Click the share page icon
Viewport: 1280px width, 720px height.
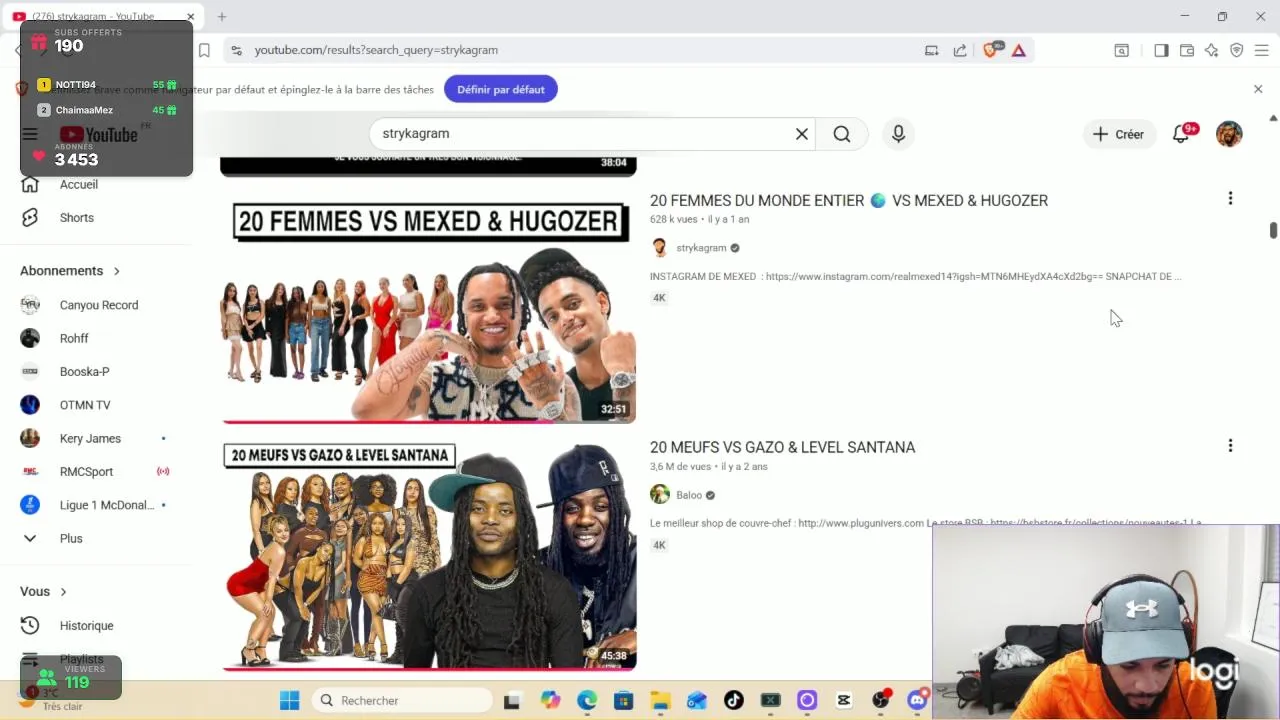(960, 50)
